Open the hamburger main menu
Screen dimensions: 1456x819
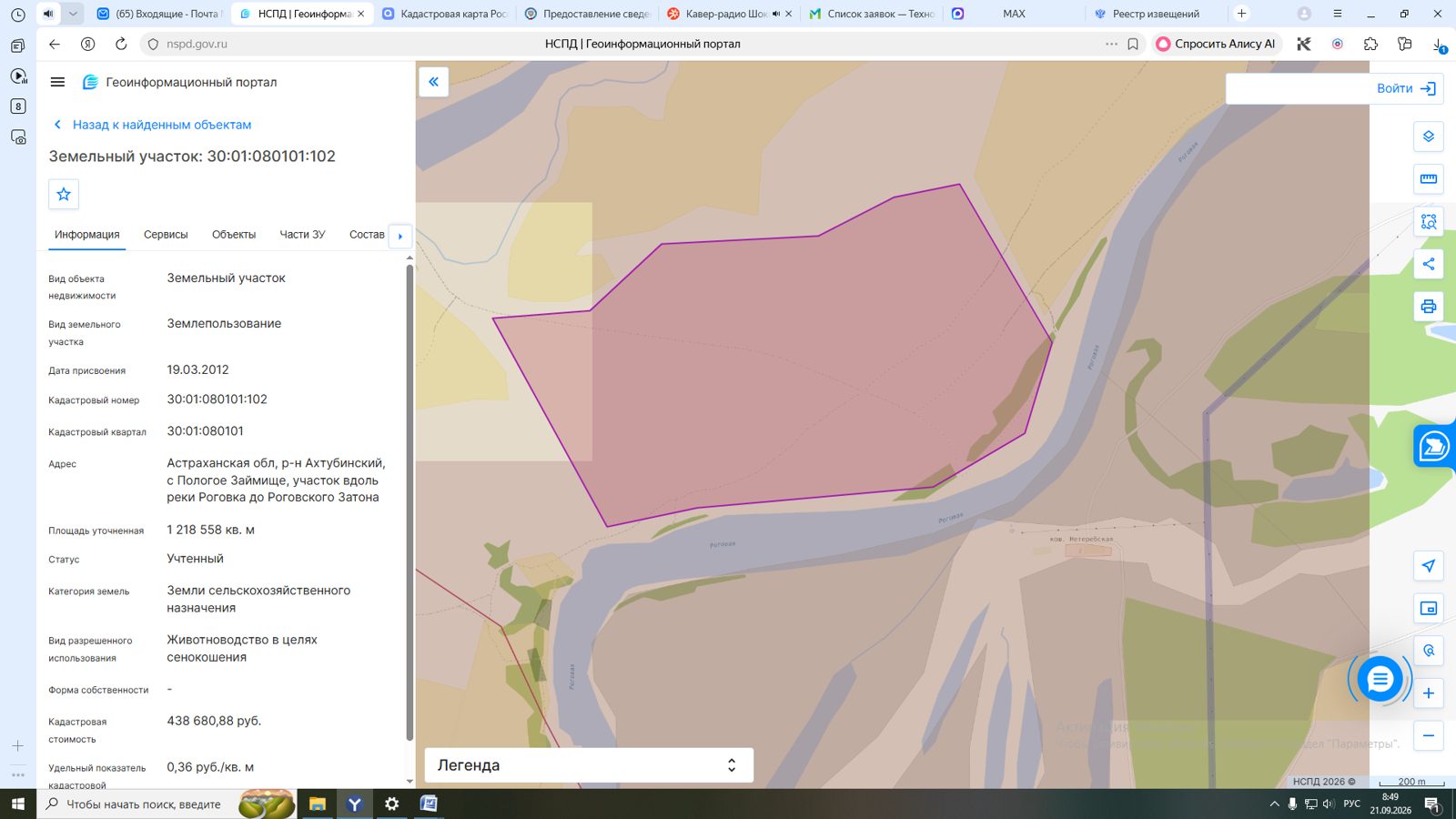point(57,82)
